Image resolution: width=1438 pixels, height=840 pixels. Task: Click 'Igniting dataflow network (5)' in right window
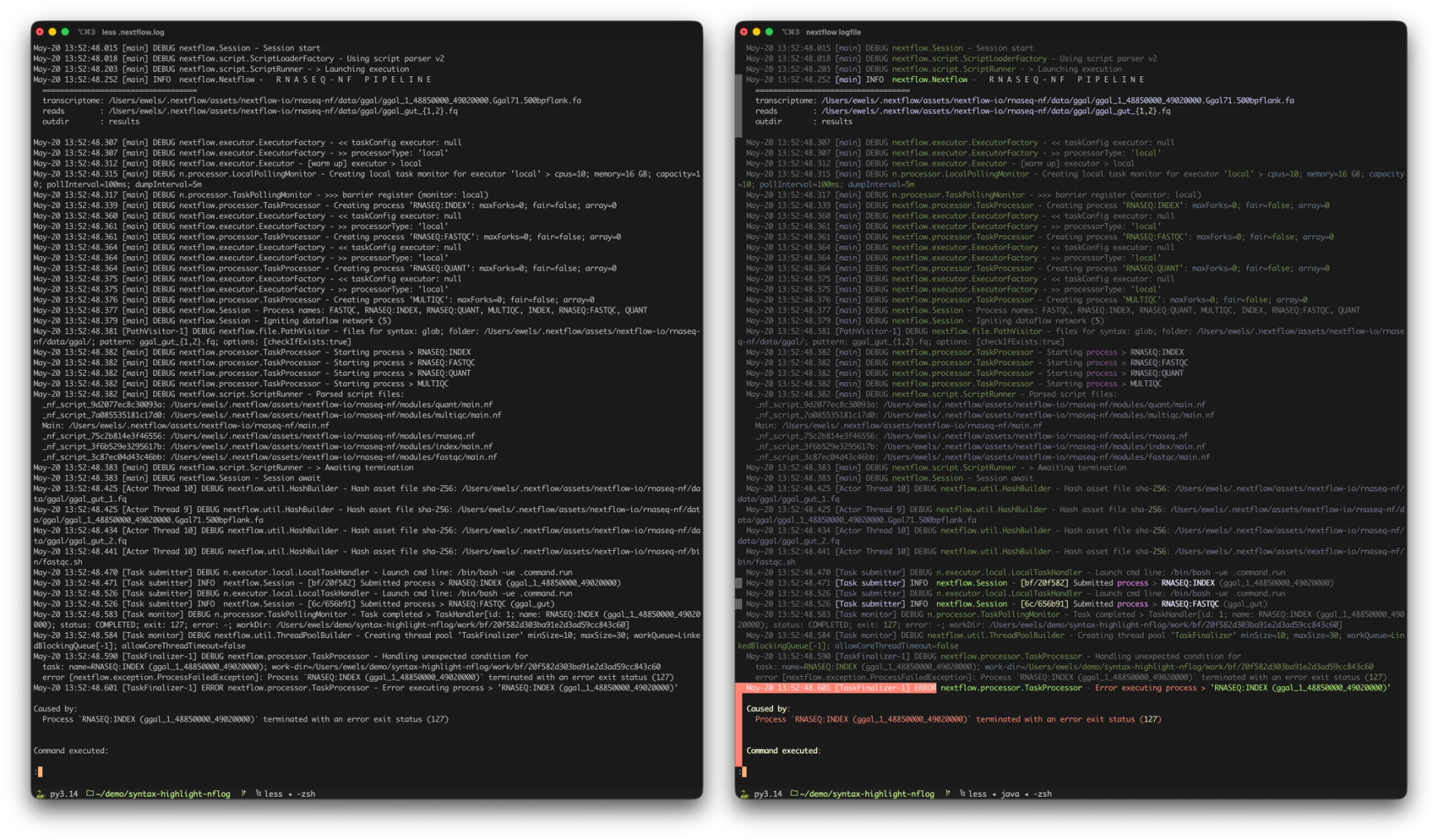pyautogui.click(x=1040, y=321)
